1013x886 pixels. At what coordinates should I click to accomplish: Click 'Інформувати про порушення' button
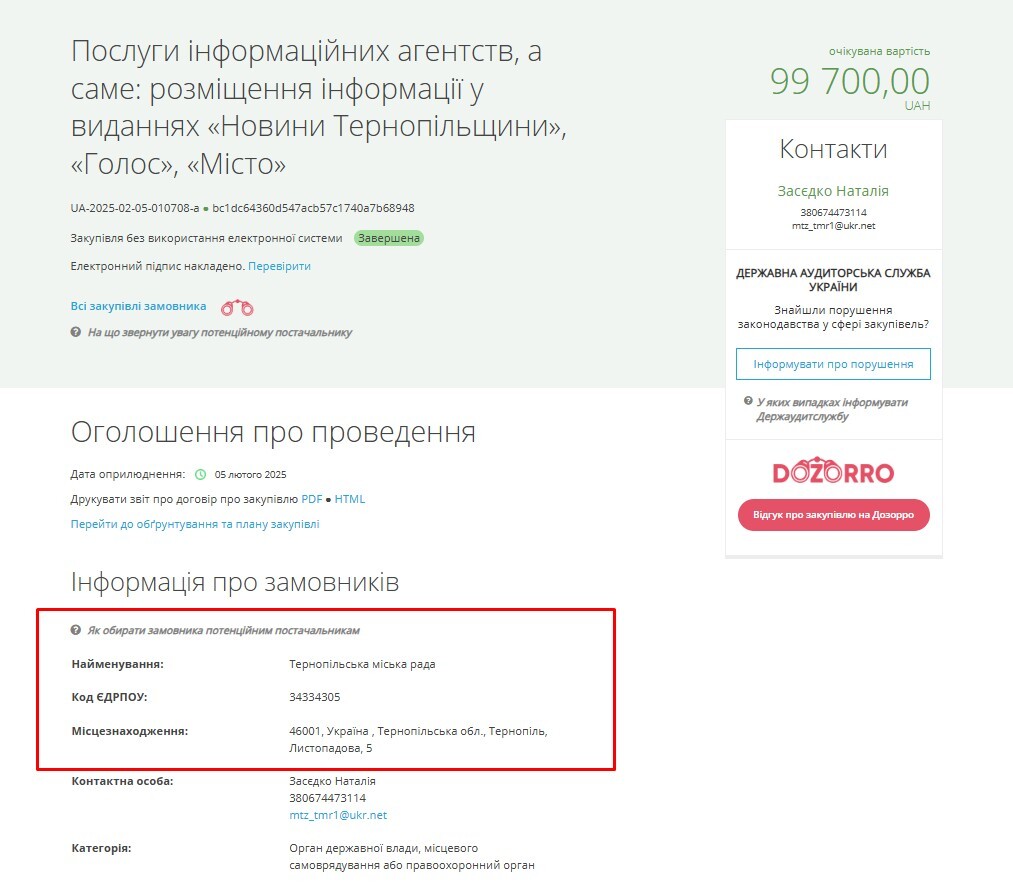[833, 364]
